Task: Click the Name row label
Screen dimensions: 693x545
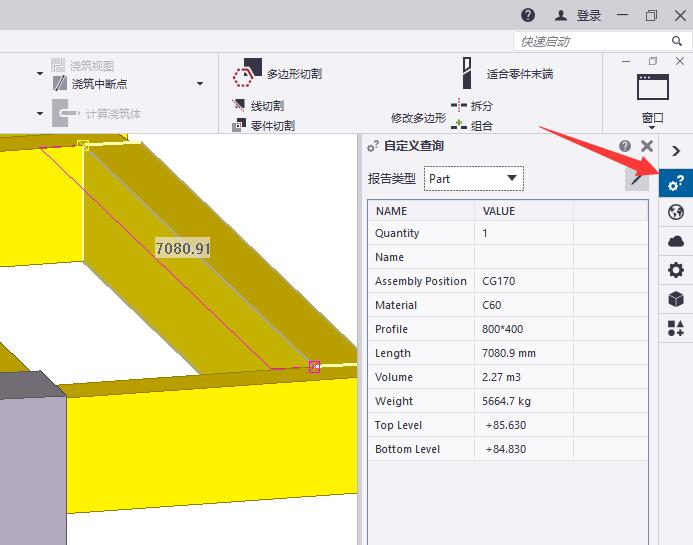Action: [x=389, y=257]
